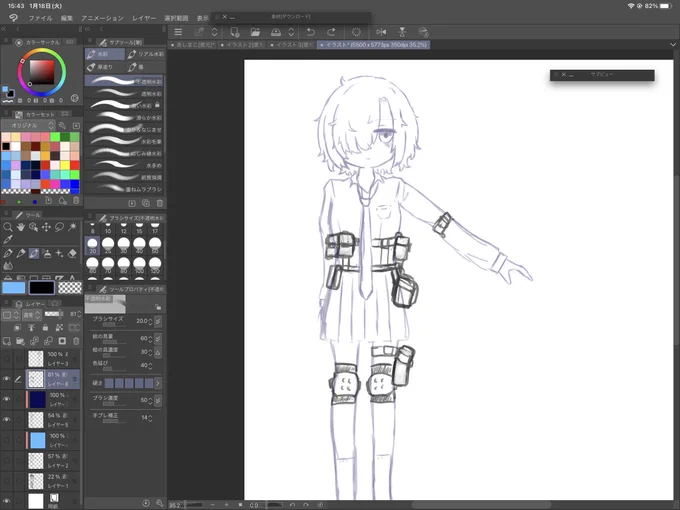The image size is (680, 510).
Task: Open the color set オリジナル dropdown
Action: coord(28,125)
